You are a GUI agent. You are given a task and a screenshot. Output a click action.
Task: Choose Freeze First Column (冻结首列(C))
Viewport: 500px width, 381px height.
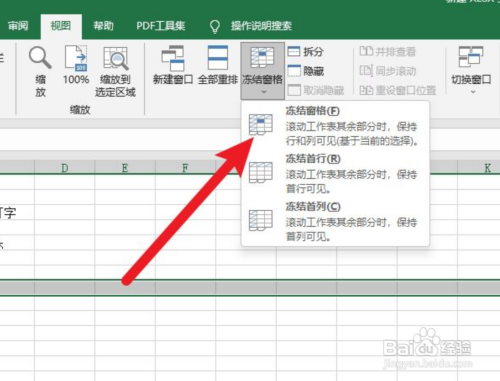pyautogui.click(x=335, y=221)
